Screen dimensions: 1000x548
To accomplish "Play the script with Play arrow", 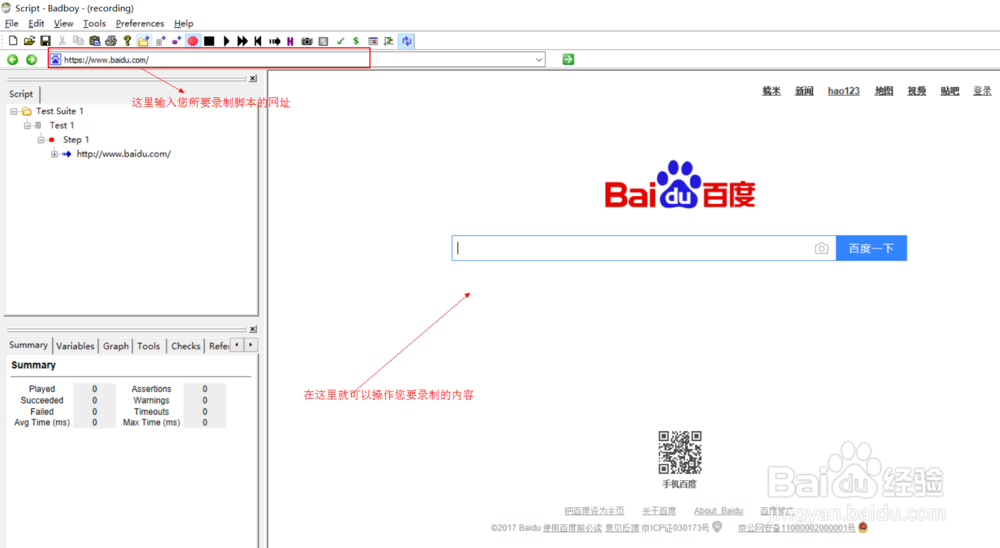I will [x=226, y=41].
